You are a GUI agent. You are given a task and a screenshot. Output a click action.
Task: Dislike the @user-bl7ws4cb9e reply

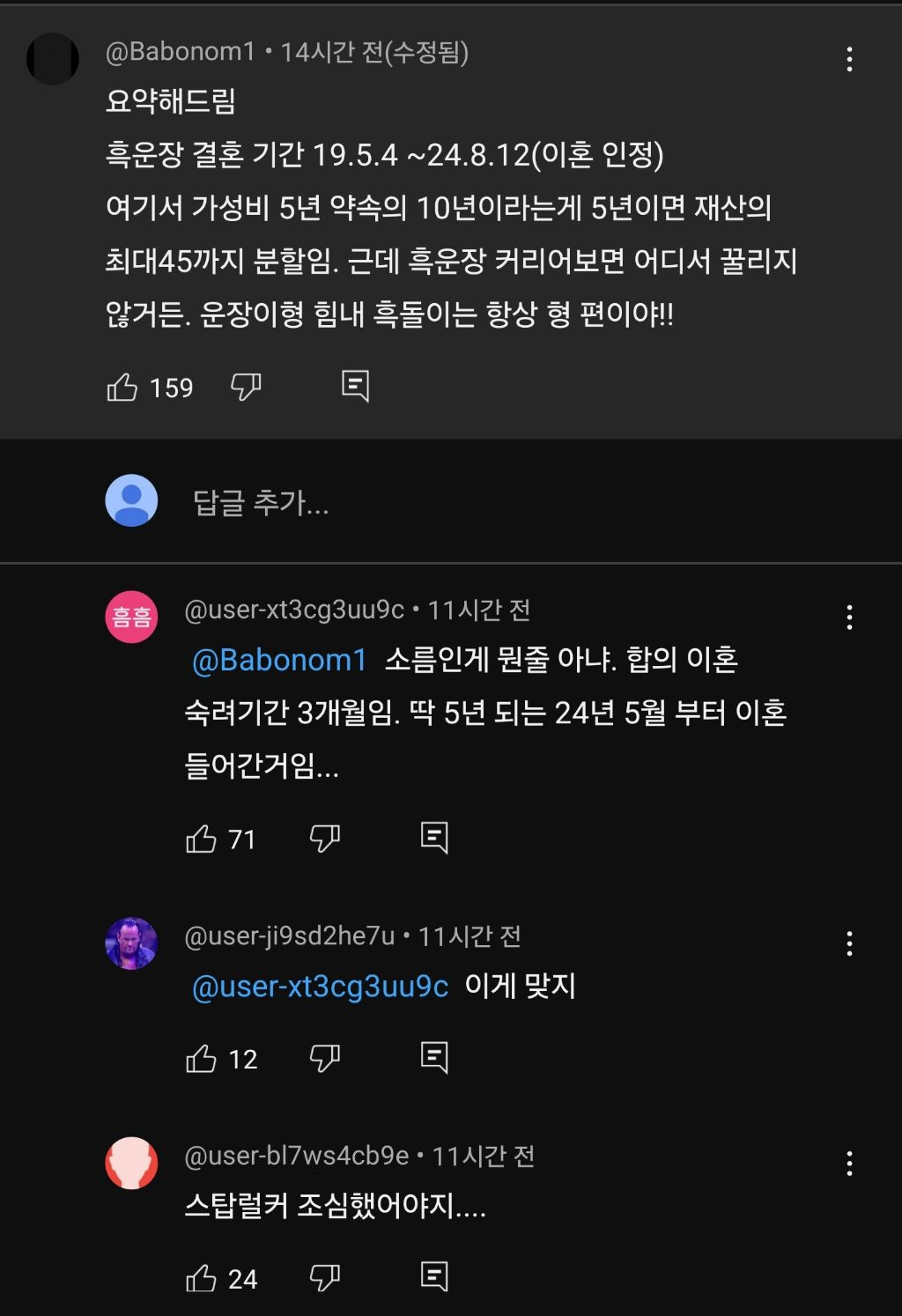(x=325, y=1278)
